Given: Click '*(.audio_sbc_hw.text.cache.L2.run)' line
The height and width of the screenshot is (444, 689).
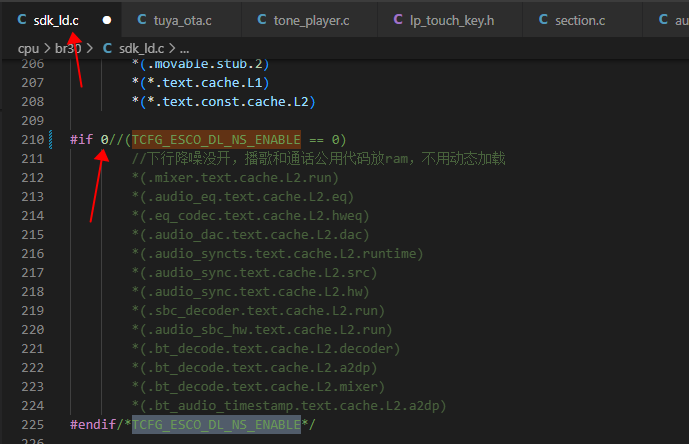Looking at the screenshot, I should pos(262,329).
